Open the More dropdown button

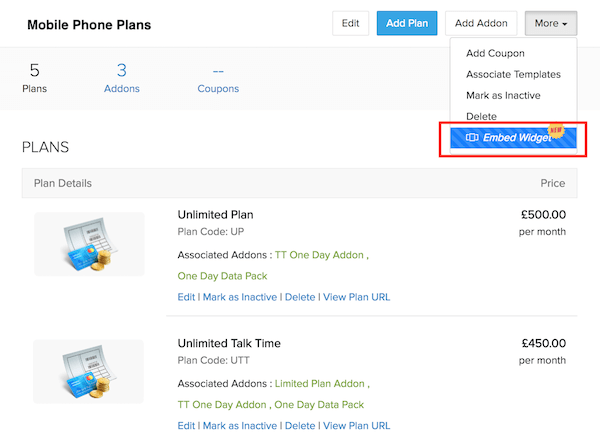coord(550,22)
